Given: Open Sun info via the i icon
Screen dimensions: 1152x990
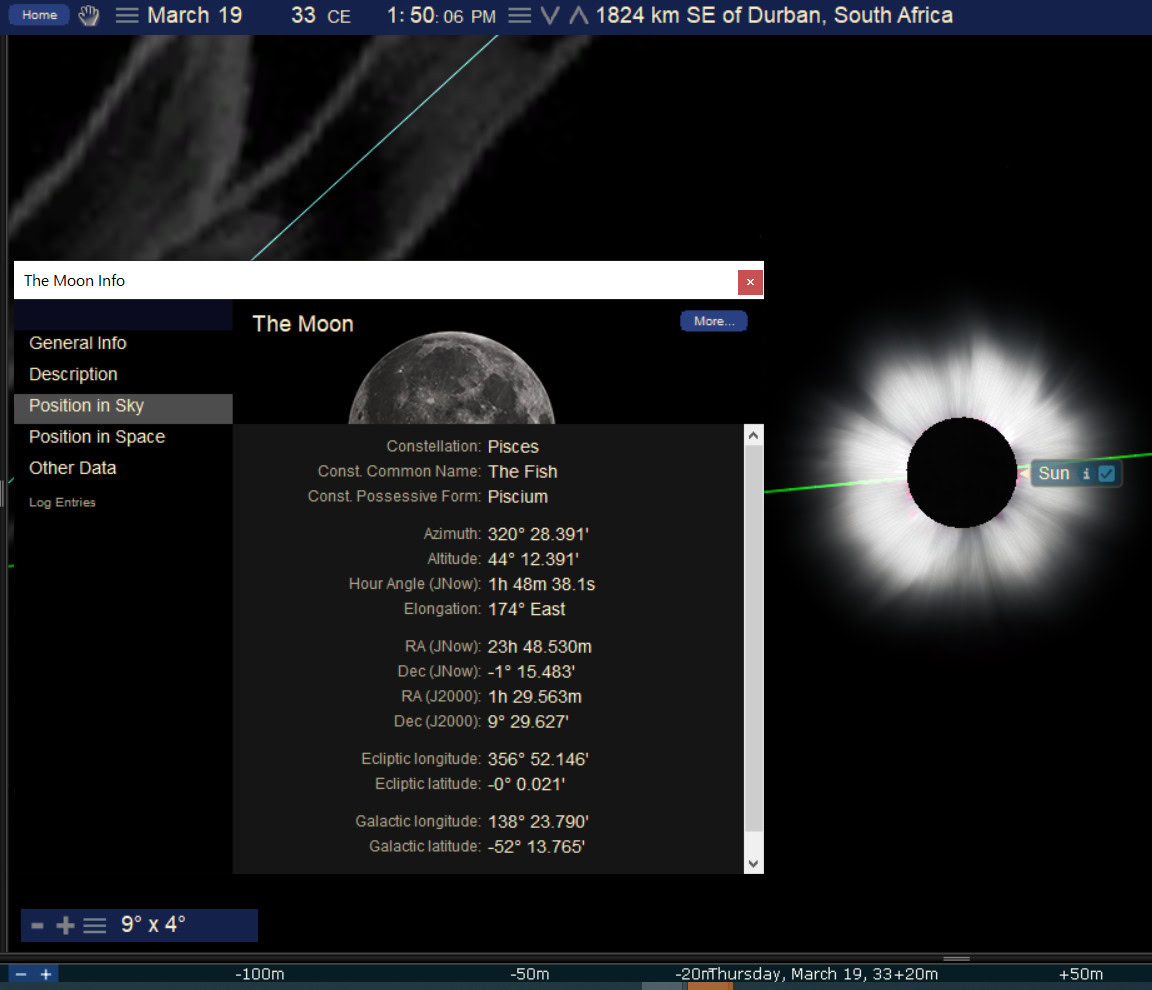Looking at the screenshot, I should pos(1086,474).
